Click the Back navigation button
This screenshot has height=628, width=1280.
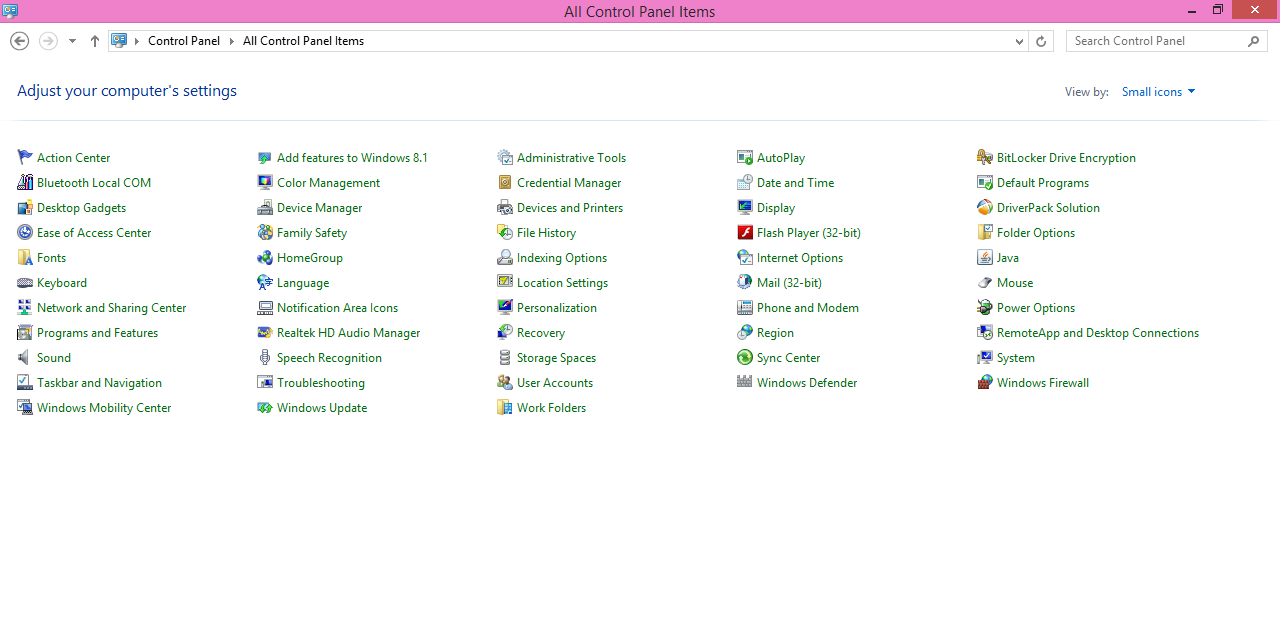pos(19,41)
